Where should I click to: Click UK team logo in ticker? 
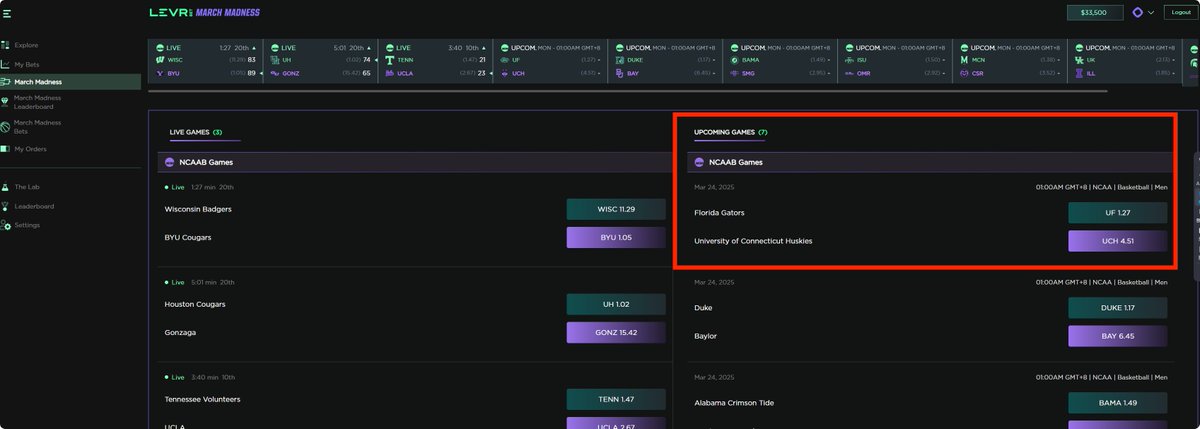(1078, 60)
